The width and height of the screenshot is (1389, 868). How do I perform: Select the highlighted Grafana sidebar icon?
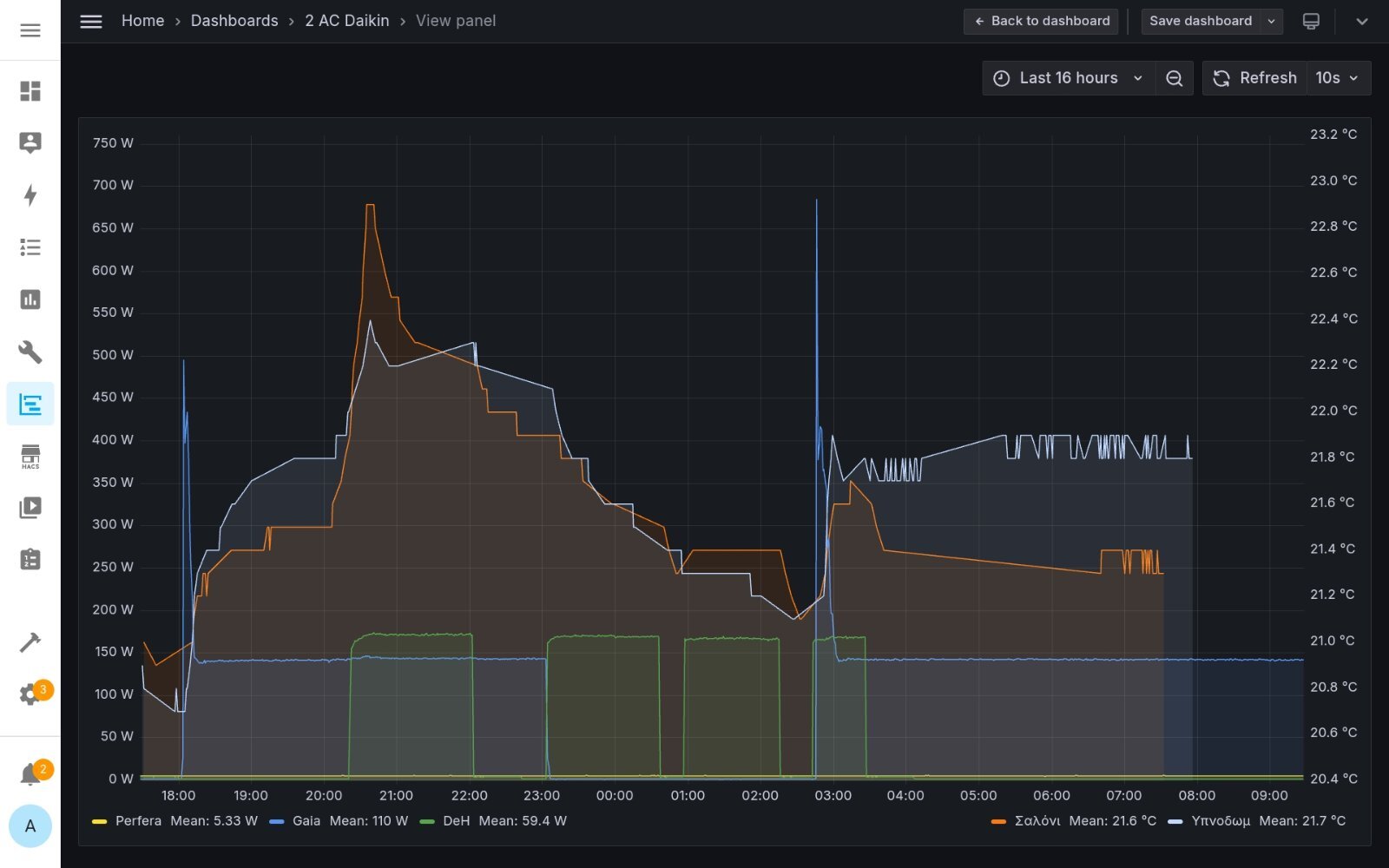point(30,404)
